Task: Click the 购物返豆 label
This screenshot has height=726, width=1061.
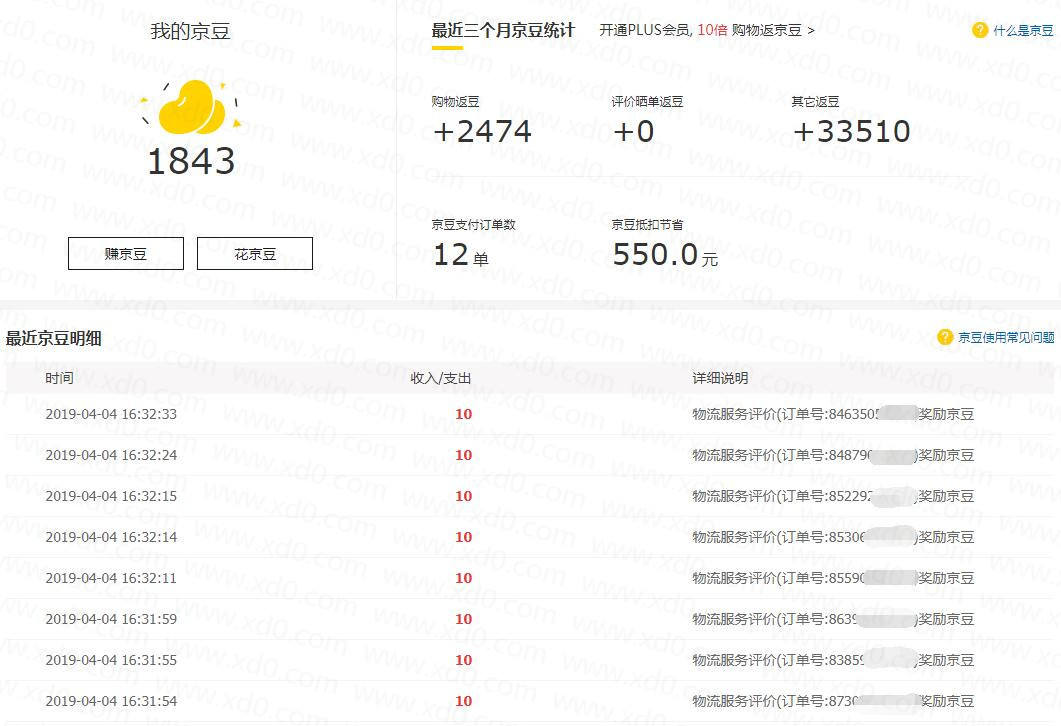Action: point(455,101)
